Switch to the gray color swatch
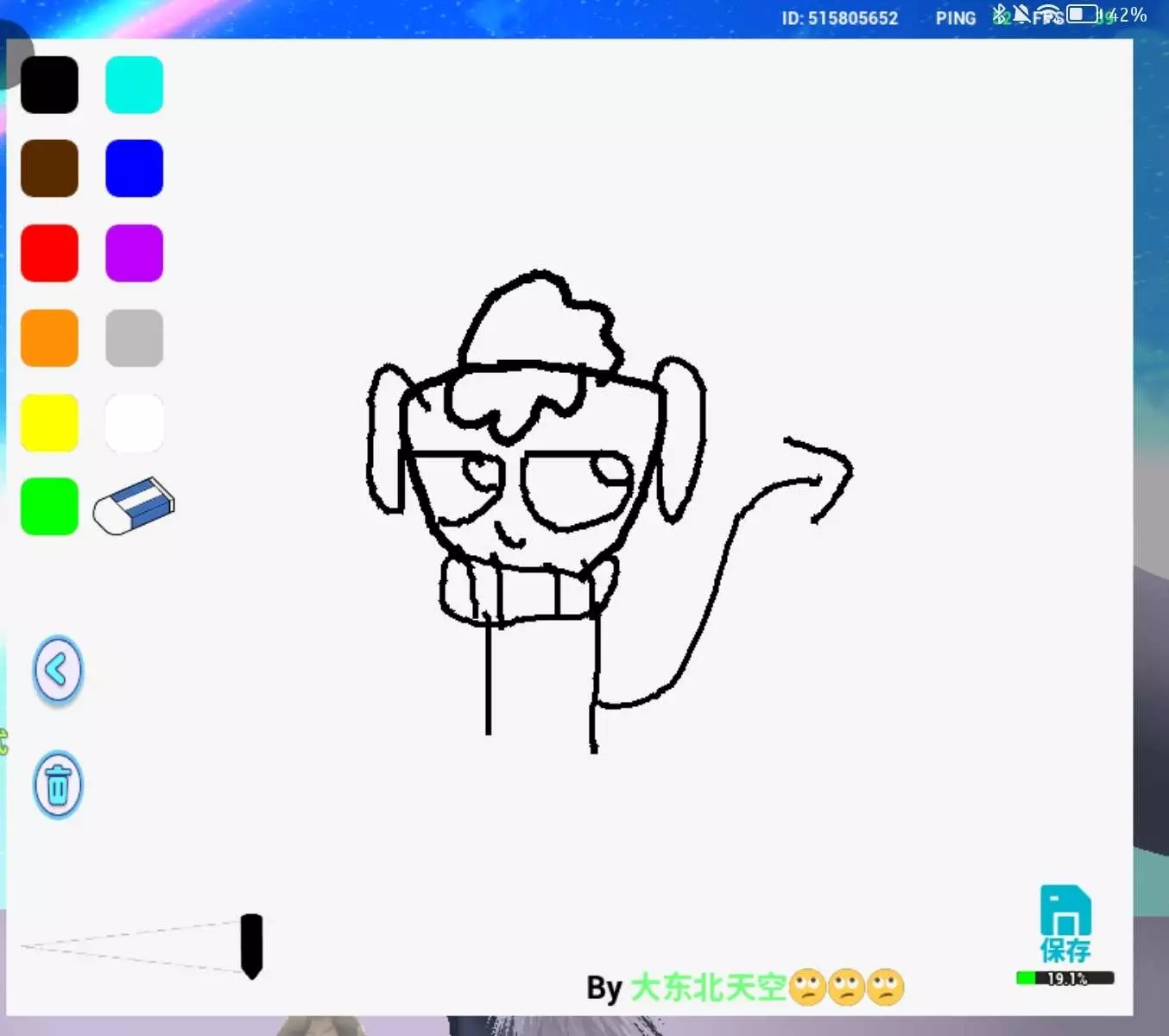The width and height of the screenshot is (1169, 1036). (x=134, y=338)
